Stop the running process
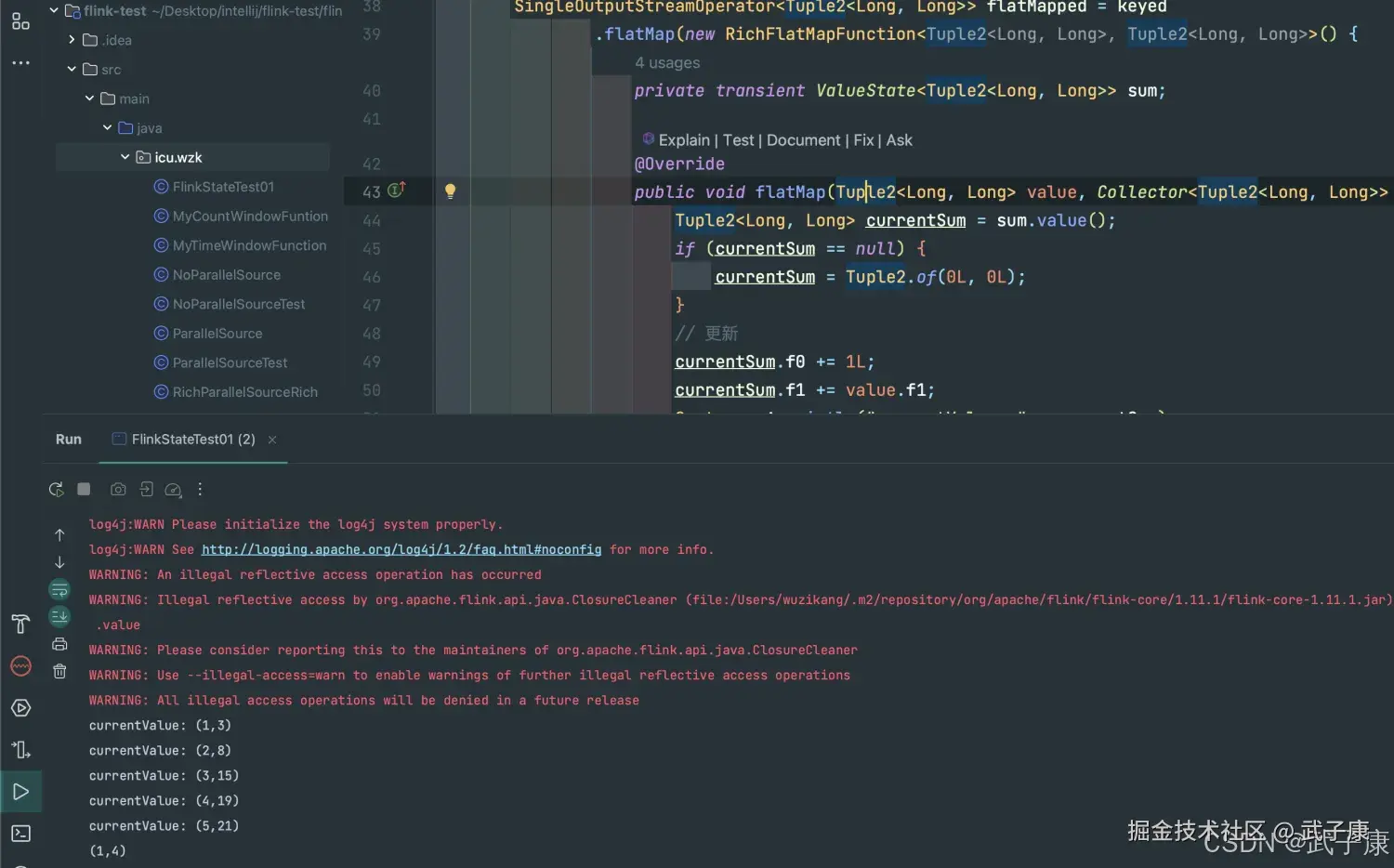The width and height of the screenshot is (1394, 868). (x=84, y=489)
